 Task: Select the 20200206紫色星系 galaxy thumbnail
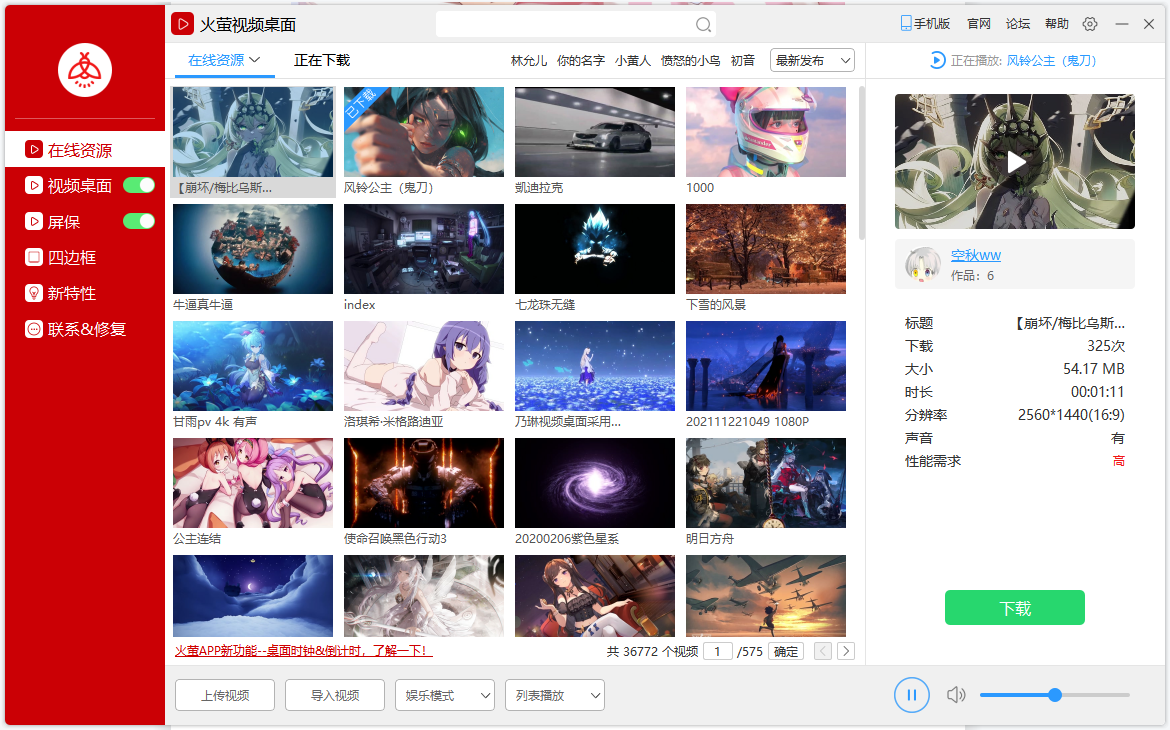[595, 483]
